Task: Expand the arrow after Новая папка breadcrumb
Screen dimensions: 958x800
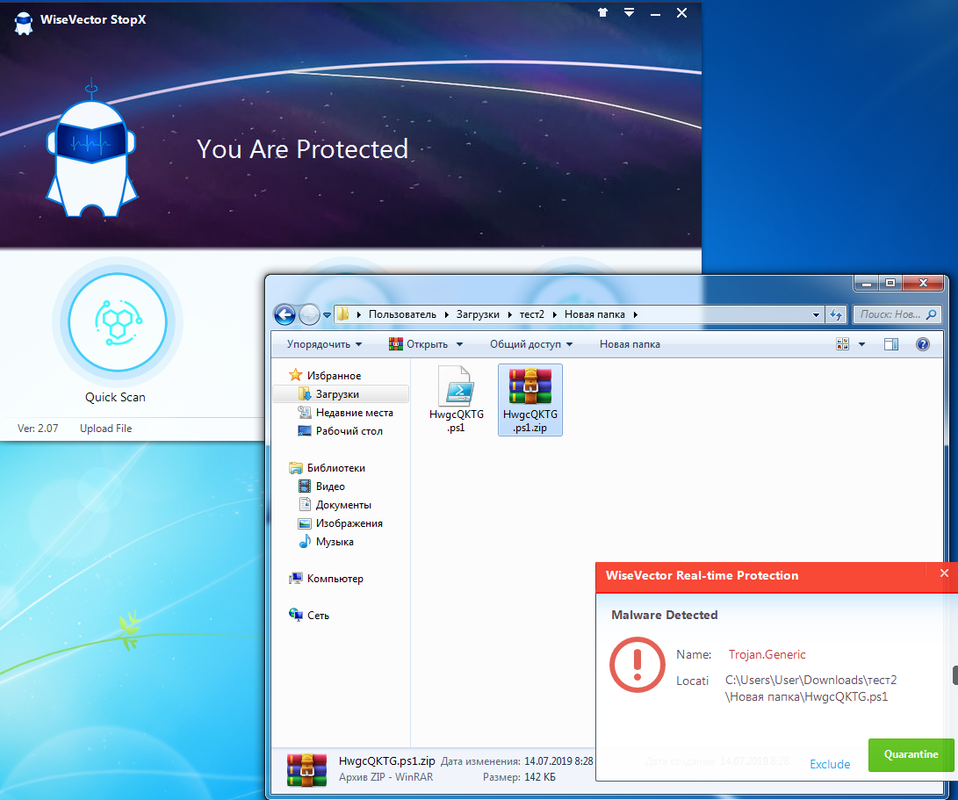Action: pyautogui.click(x=635, y=315)
